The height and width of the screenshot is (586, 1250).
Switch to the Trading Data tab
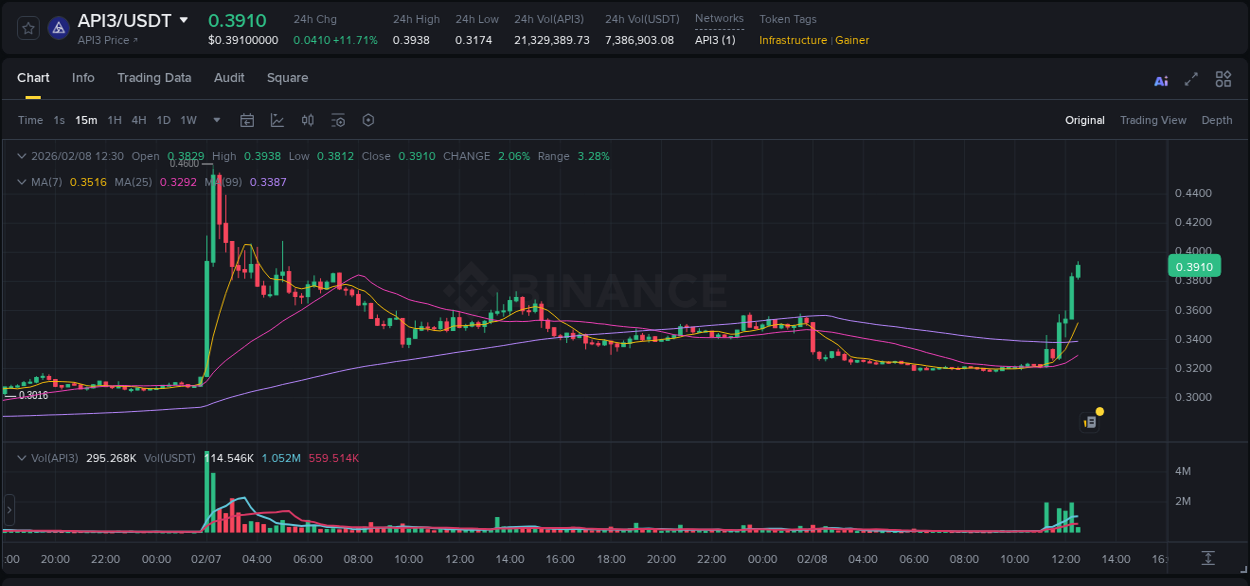[x=154, y=77]
